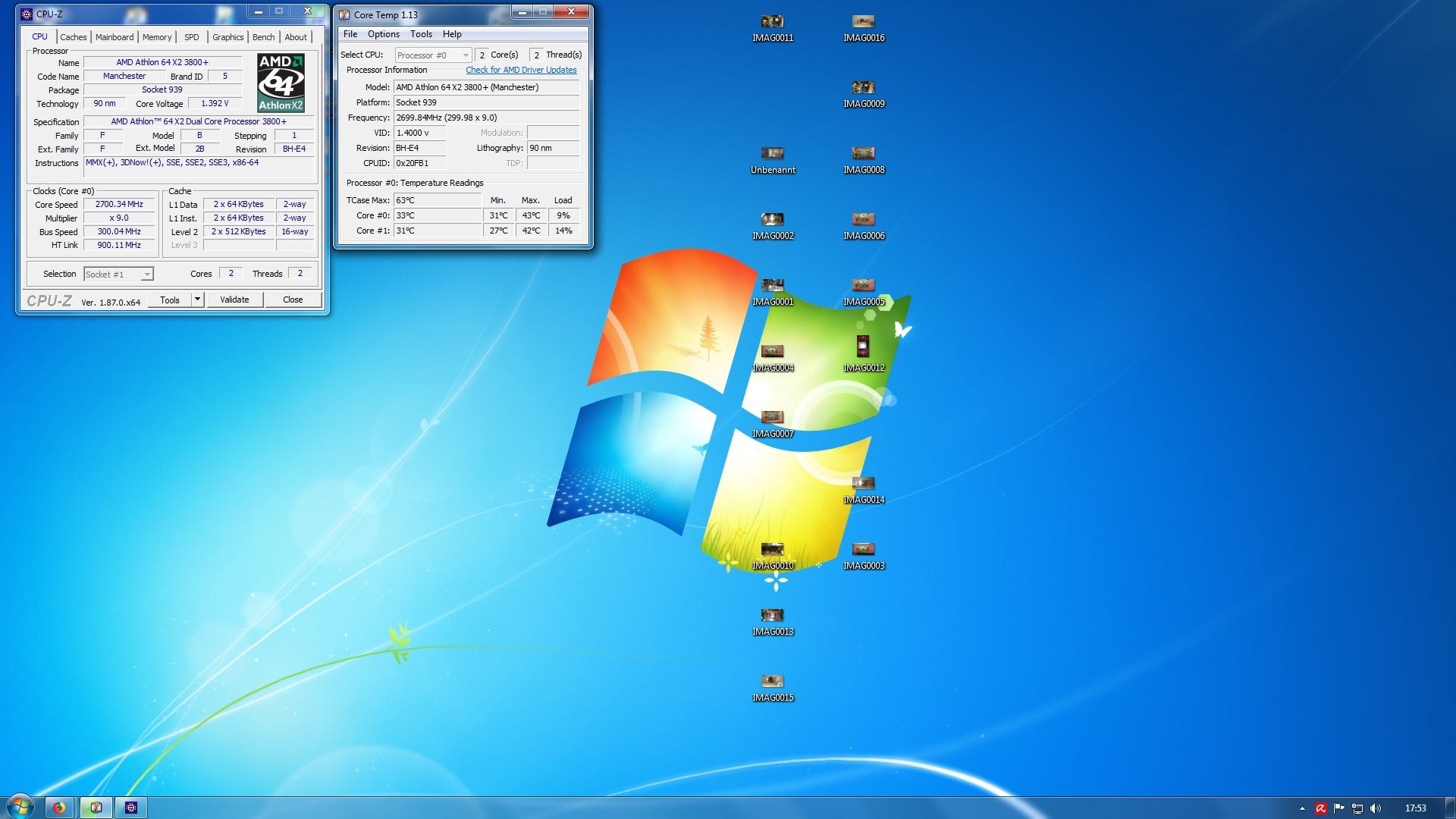Select the IMAG0012 desktop icon
This screenshot has height=819, width=1456.
click(863, 353)
